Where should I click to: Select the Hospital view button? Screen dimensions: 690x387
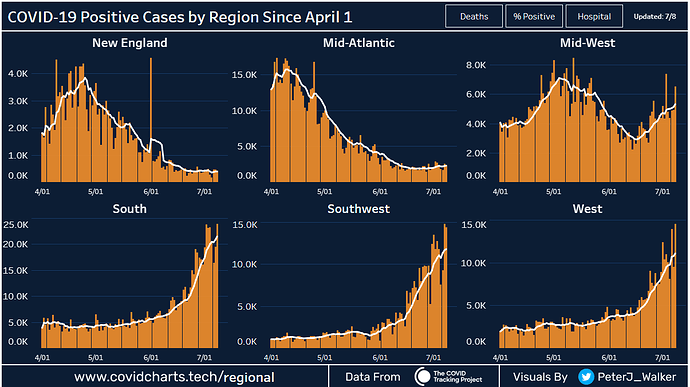594,16
